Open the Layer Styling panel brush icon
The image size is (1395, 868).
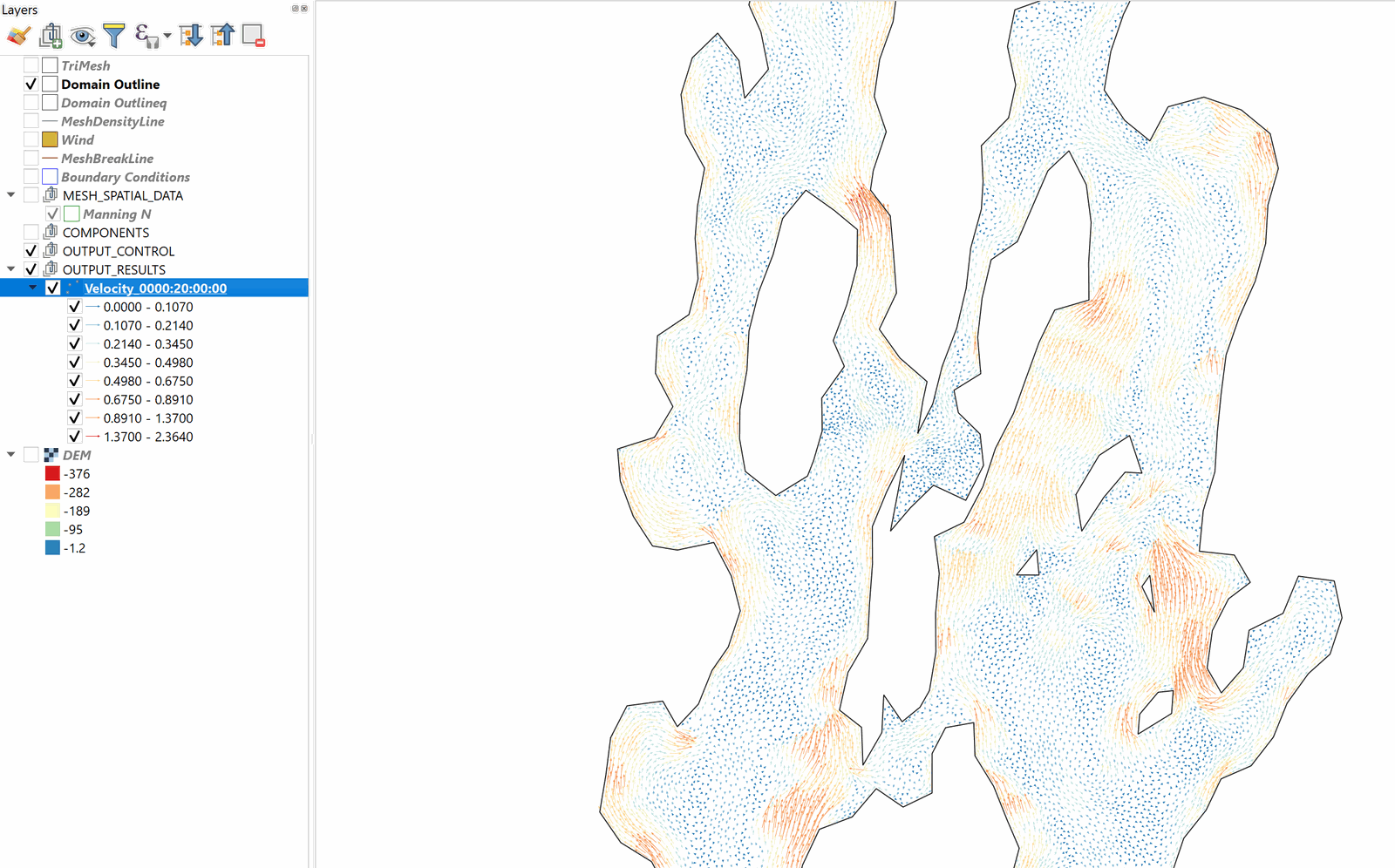pos(18,36)
